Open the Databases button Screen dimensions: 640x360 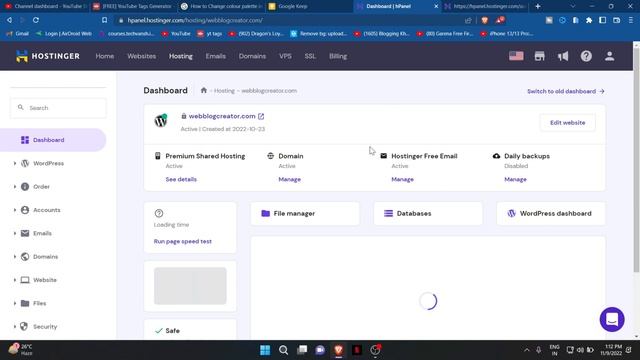point(428,213)
